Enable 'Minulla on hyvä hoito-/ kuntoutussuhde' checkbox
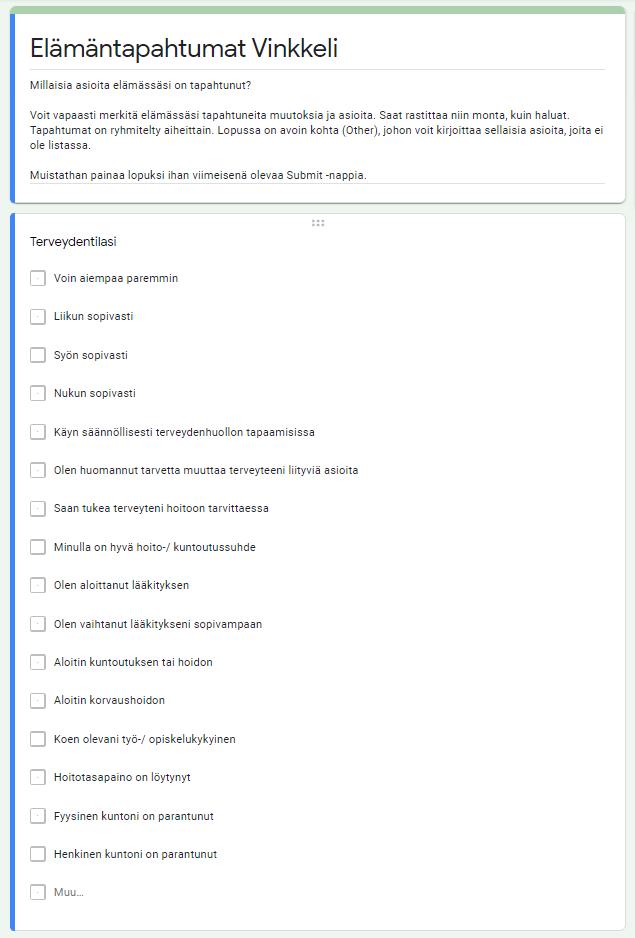 coord(38,547)
